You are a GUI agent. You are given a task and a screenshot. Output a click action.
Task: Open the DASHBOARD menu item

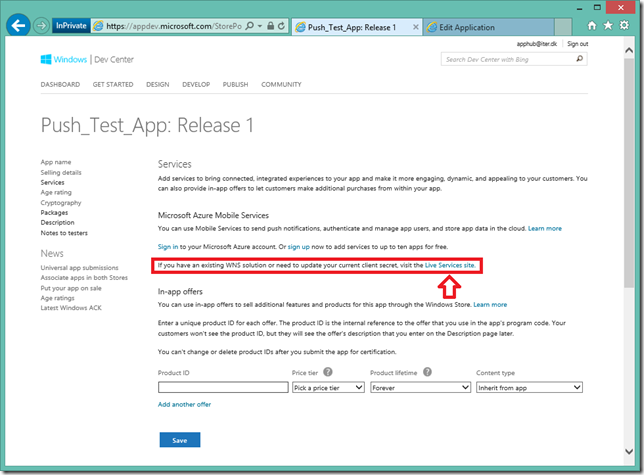(60, 85)
